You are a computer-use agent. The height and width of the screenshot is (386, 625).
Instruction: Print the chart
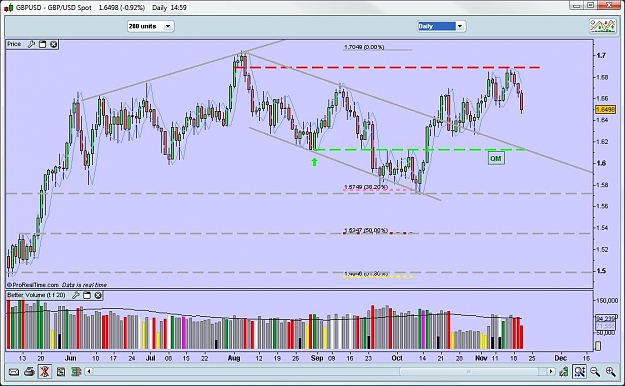tap(29, 372)
